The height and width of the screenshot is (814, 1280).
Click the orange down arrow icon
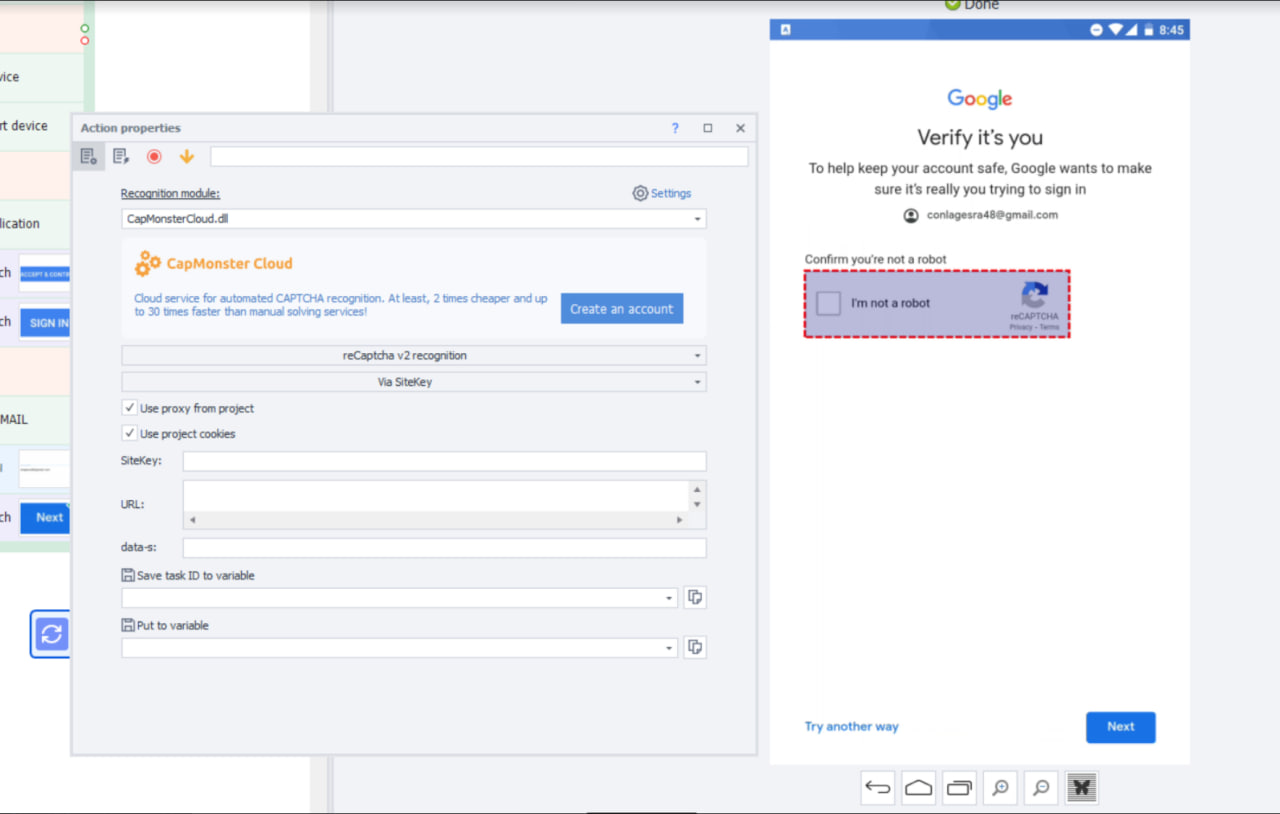[x=186, y=156]
